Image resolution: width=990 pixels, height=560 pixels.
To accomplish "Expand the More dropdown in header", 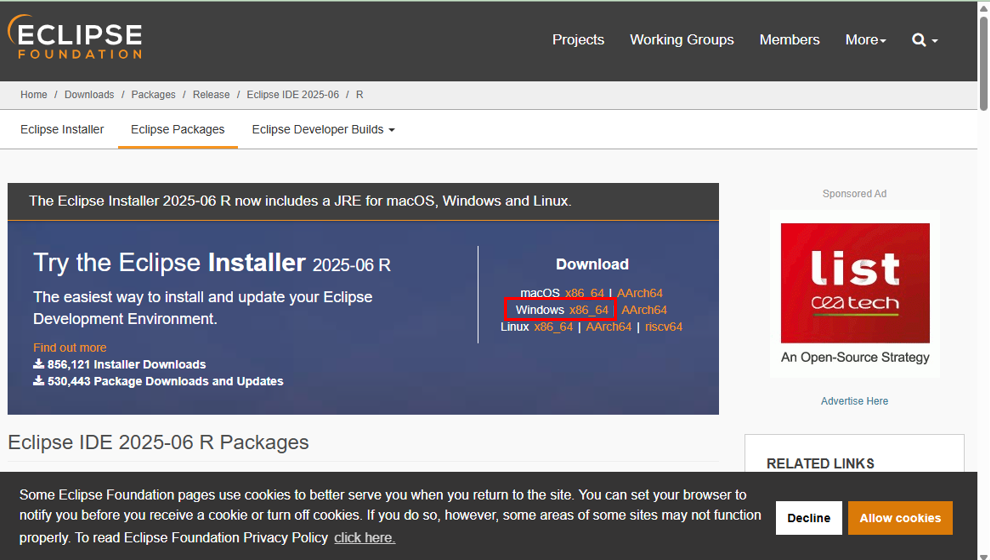I will coord(866,40).
